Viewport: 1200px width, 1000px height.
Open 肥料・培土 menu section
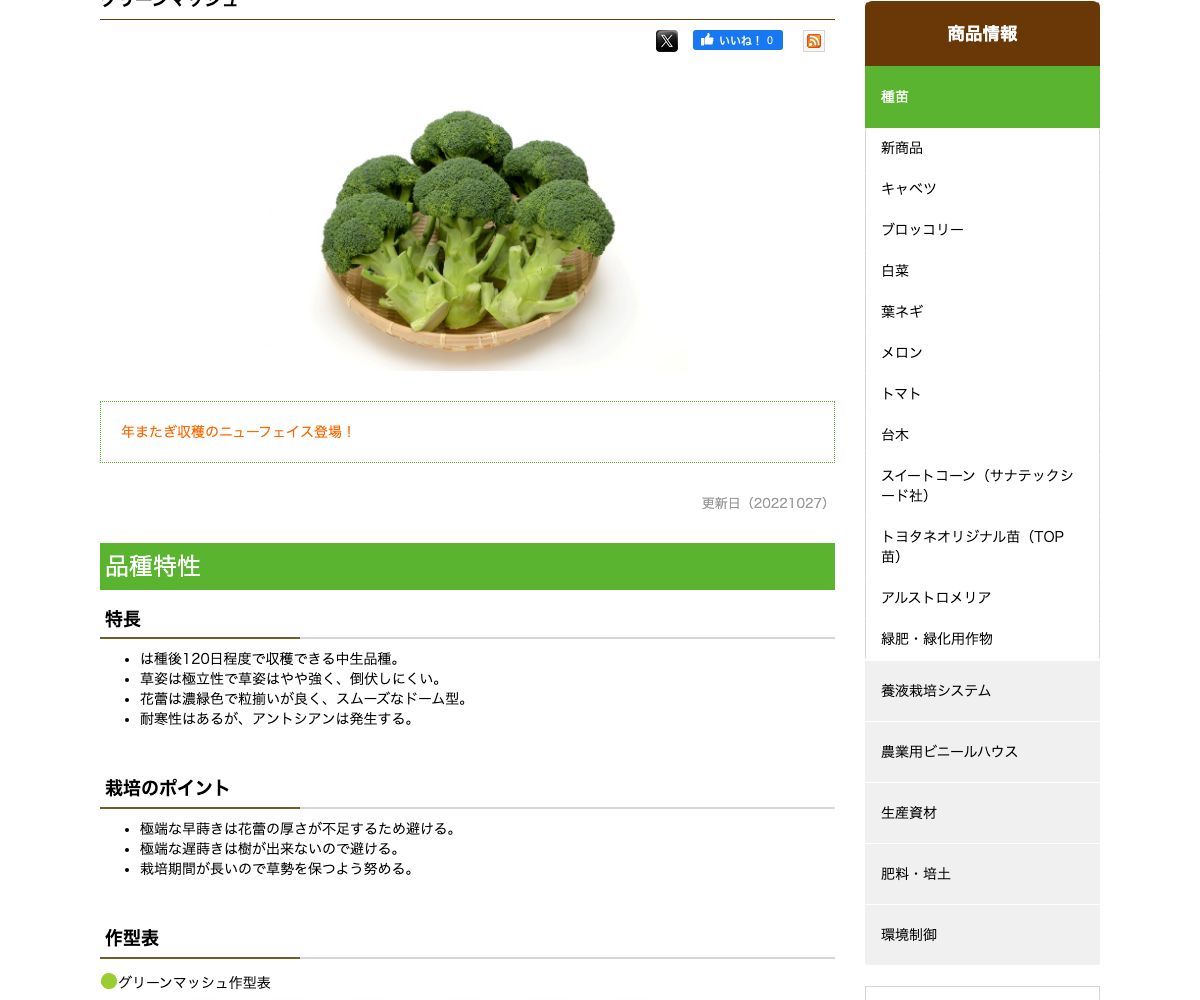click(982, 874)
